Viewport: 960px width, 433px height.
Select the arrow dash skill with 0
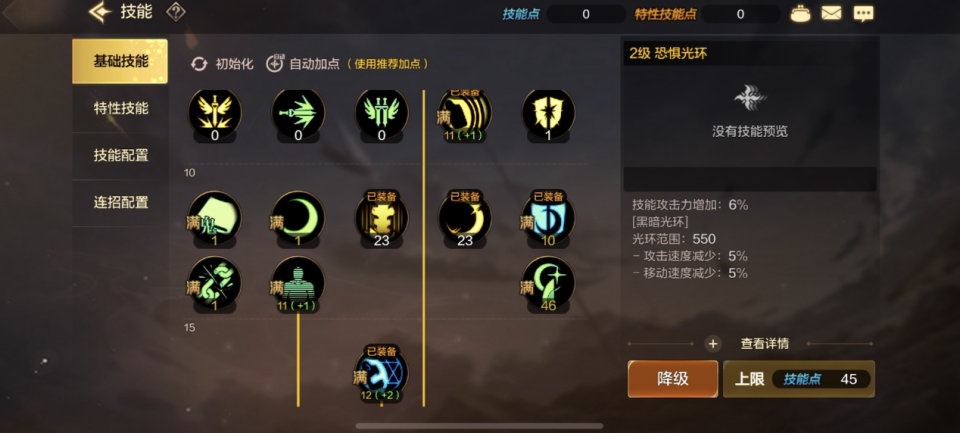point(298,115)
